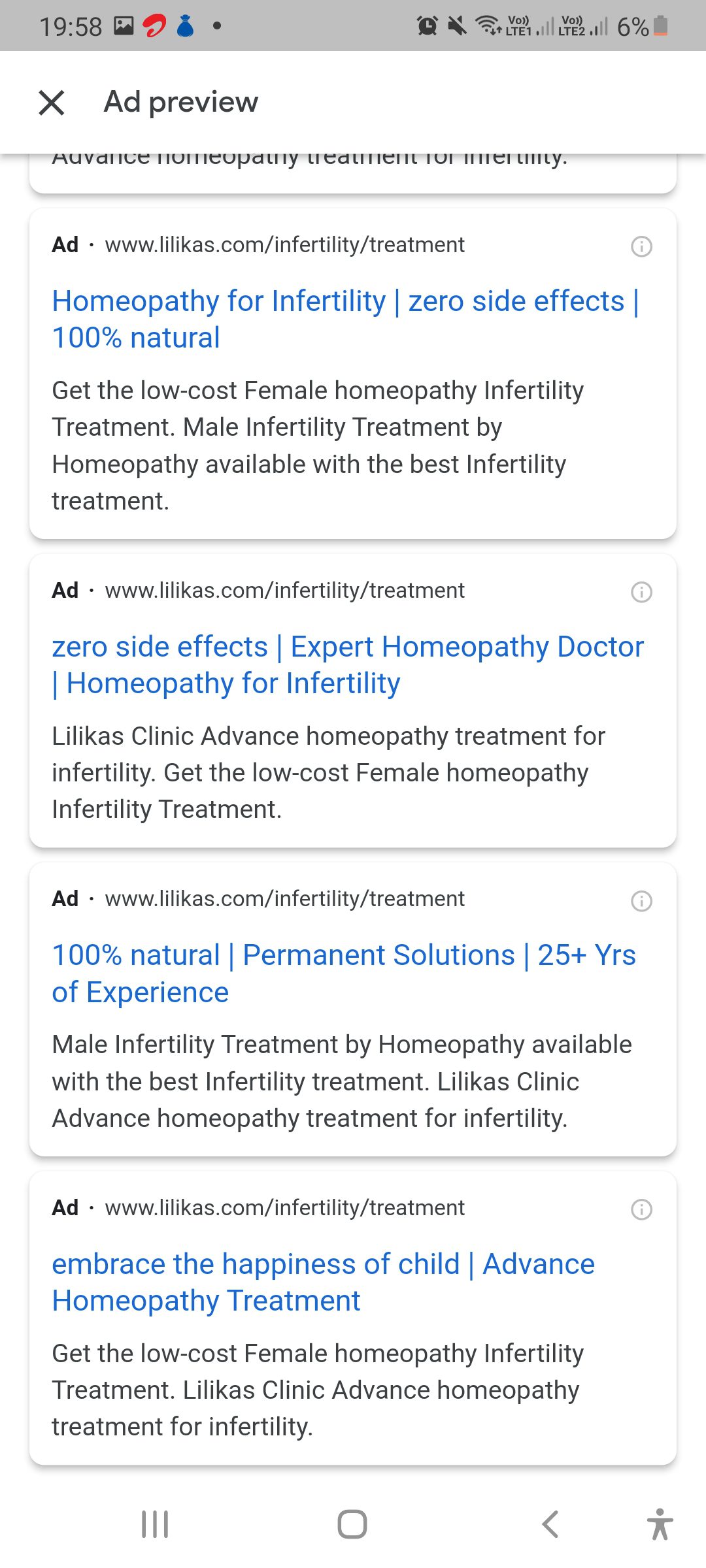
Task: Tap description starting 'Male Infertility Treatment by'
Action: pyautogui.click(x=341, y=1081)
